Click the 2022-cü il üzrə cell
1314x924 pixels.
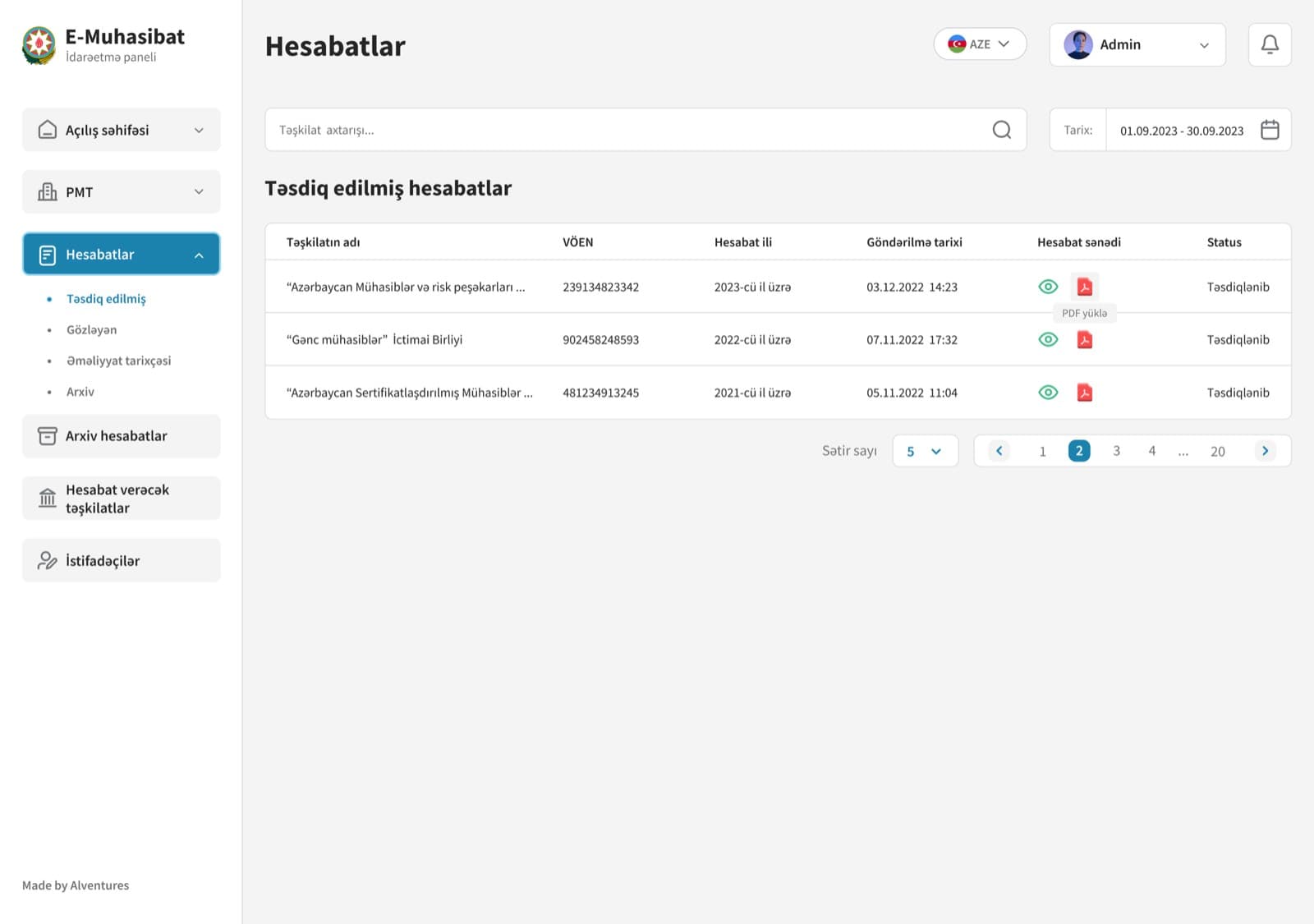click(x=752, y=339)
